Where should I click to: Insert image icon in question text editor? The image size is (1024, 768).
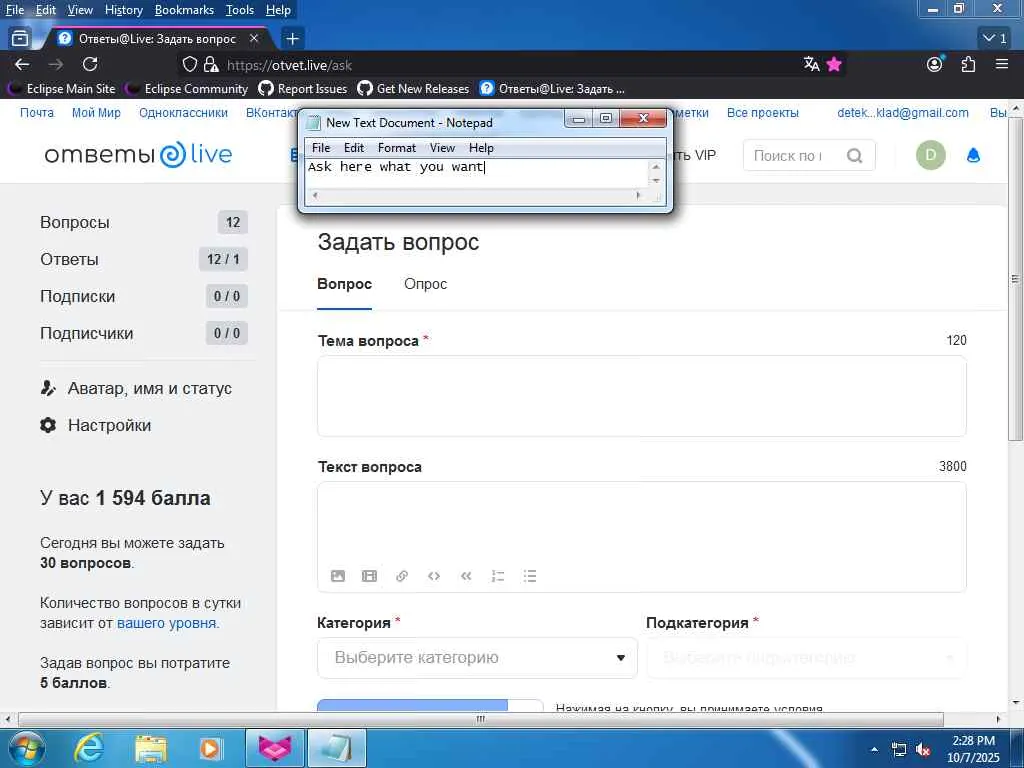(338, 575)
